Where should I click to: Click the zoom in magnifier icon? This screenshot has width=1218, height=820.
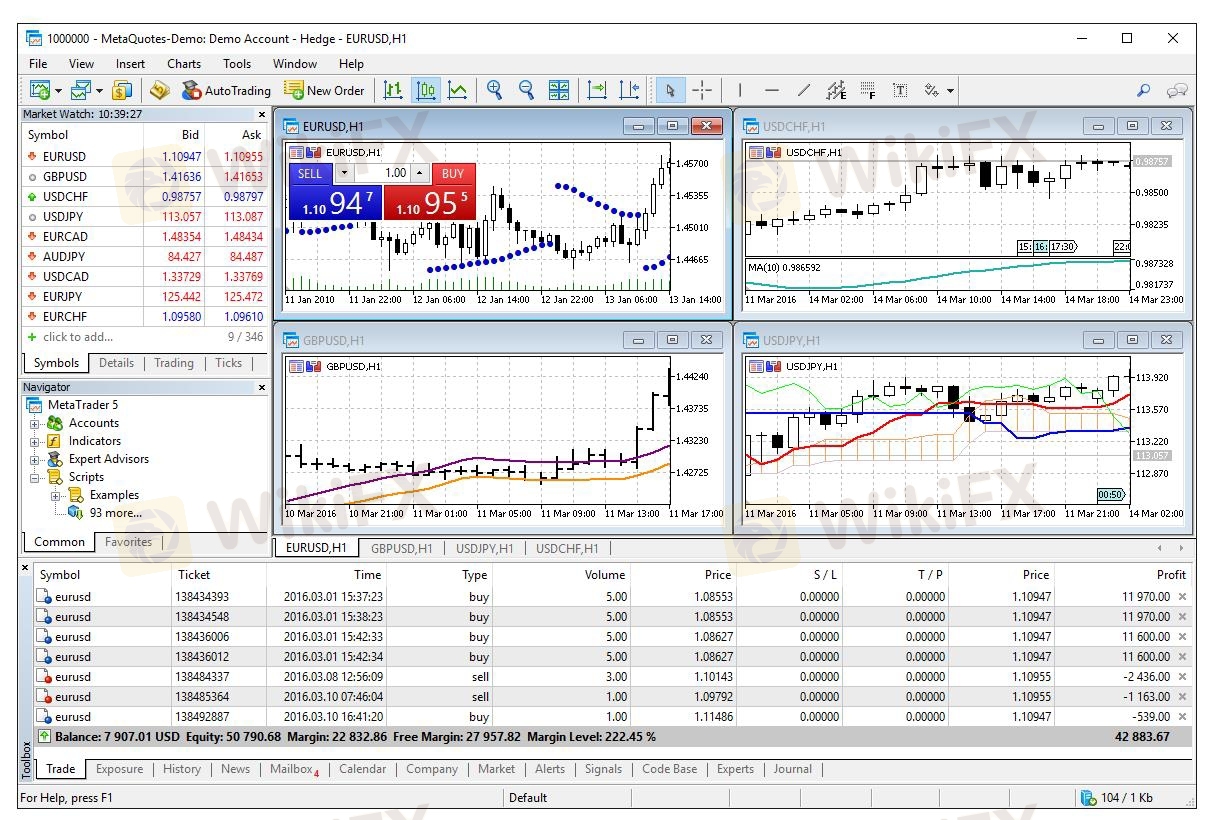[x=494, y=90]
